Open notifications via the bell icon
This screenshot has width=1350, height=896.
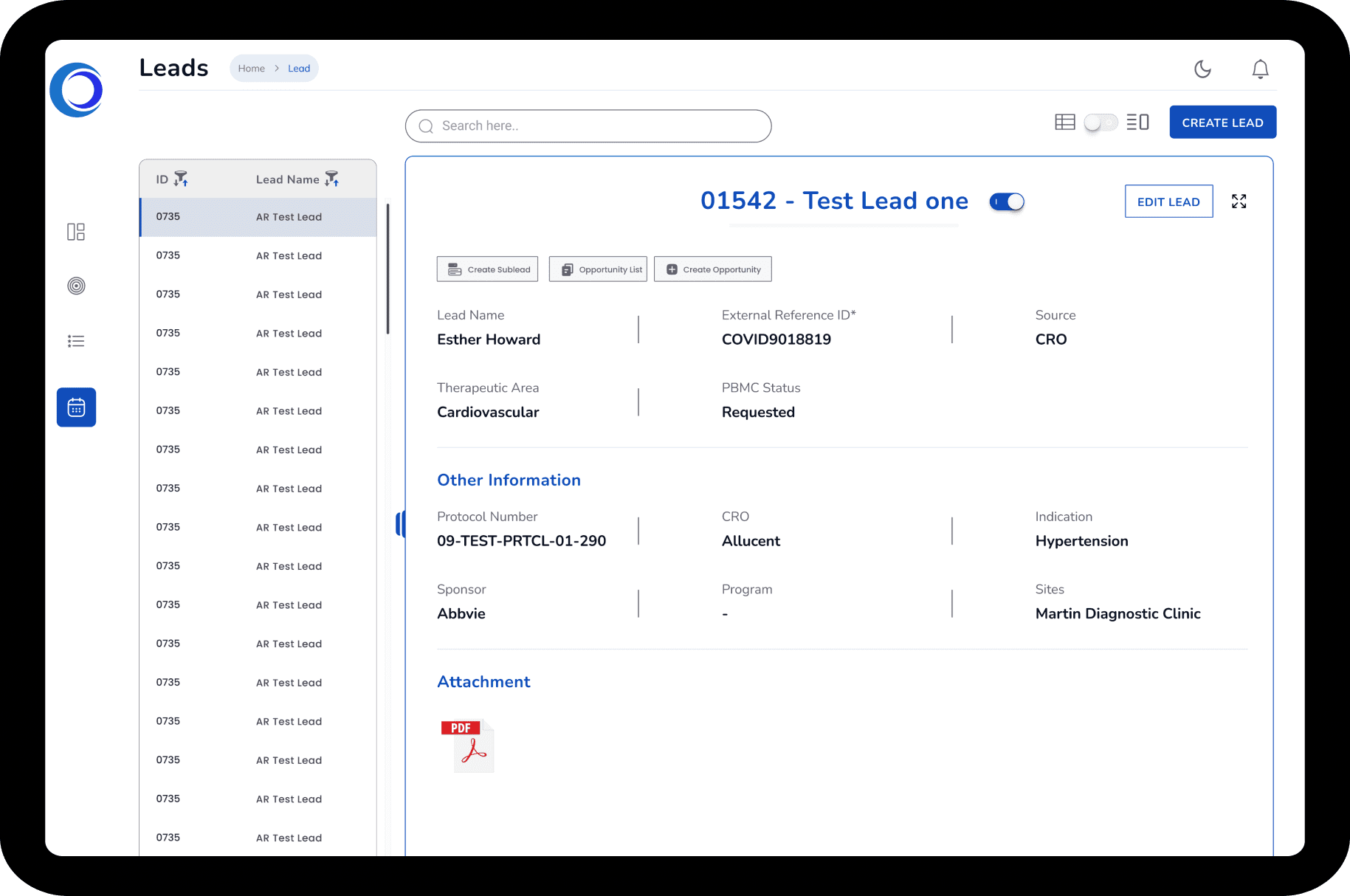(x=1260, y=69)
